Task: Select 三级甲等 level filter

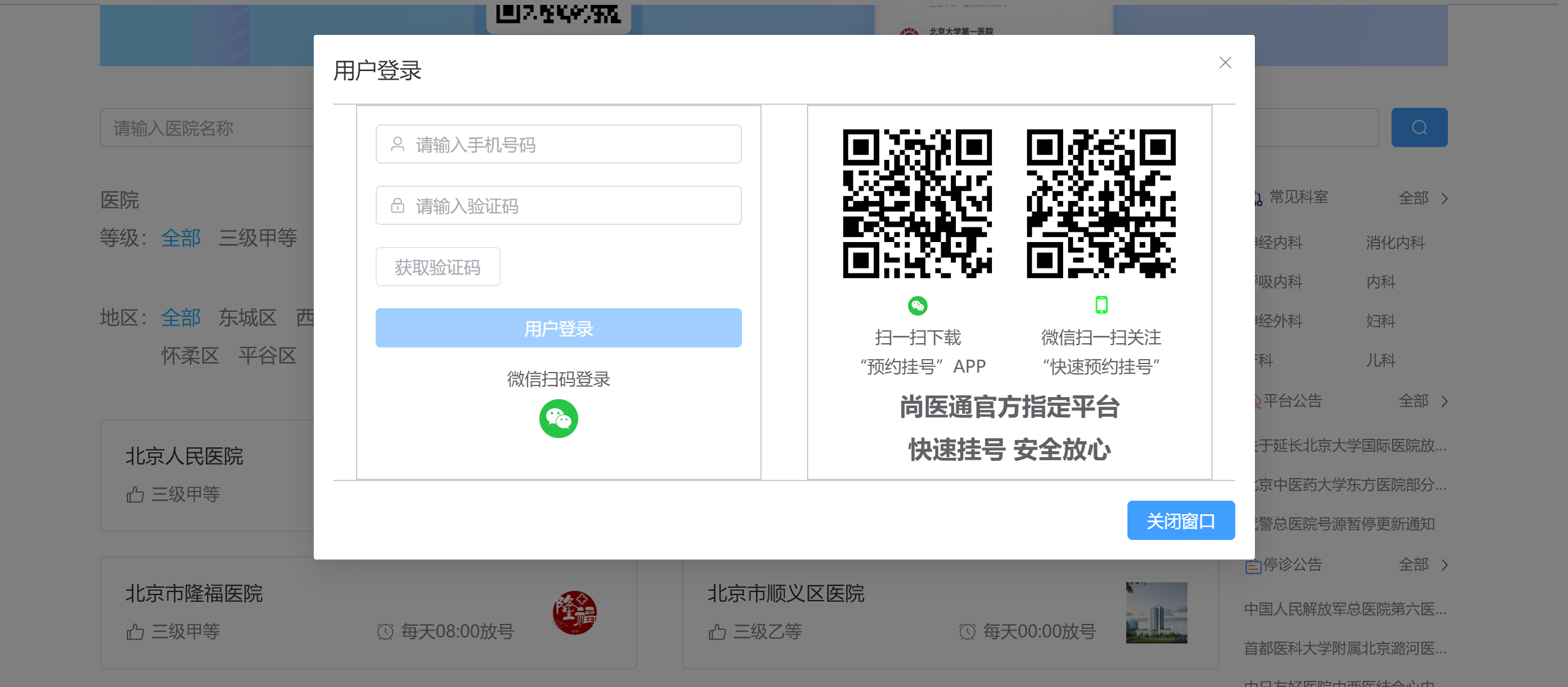Action: [258, 237]
